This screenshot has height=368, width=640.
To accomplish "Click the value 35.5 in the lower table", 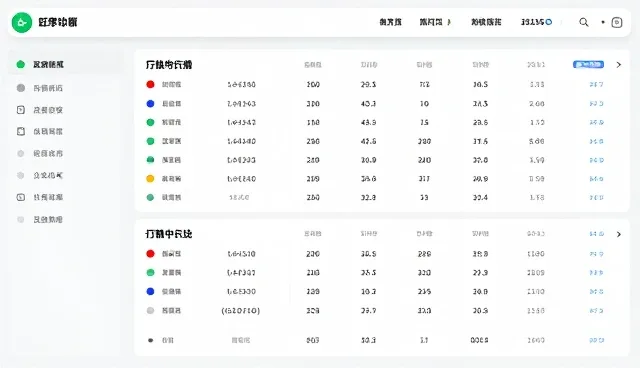I will pyautogui.click(x=368, y=273).
